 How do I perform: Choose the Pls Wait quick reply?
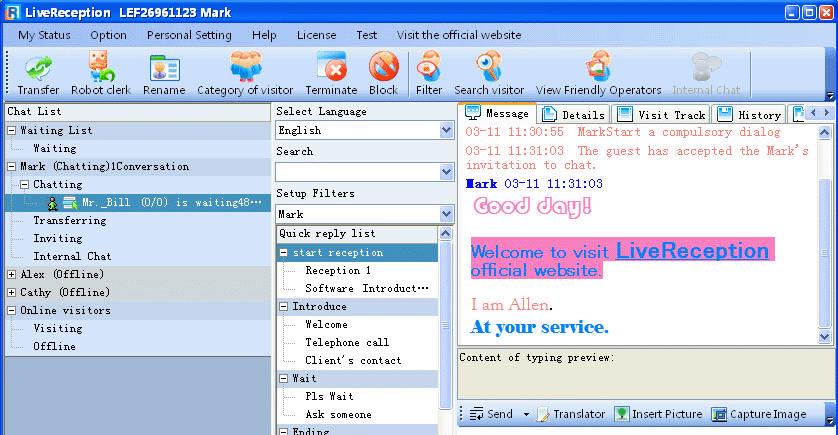[x=329, y=397]
